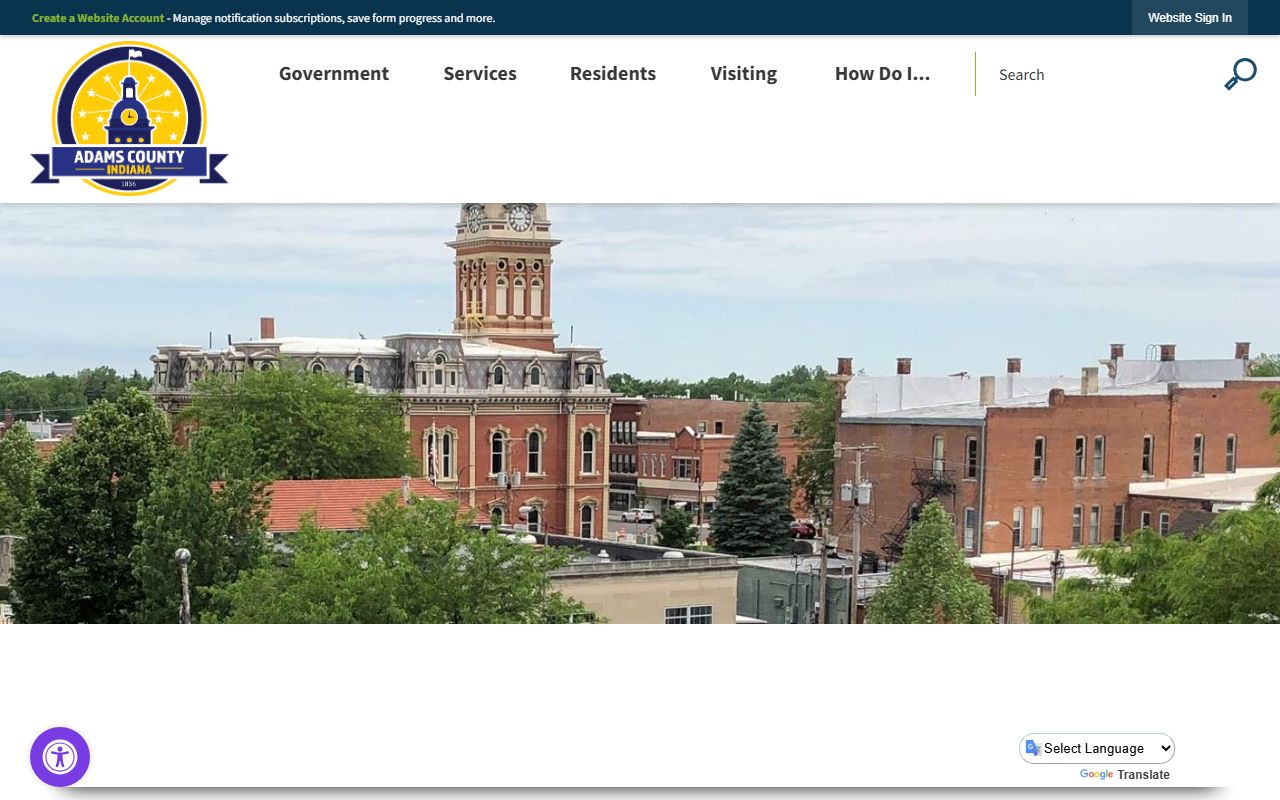This screenshot has width=1280, height=800.
Task: Follow the Create a Website Account link
Action: (x=98, y=18)
